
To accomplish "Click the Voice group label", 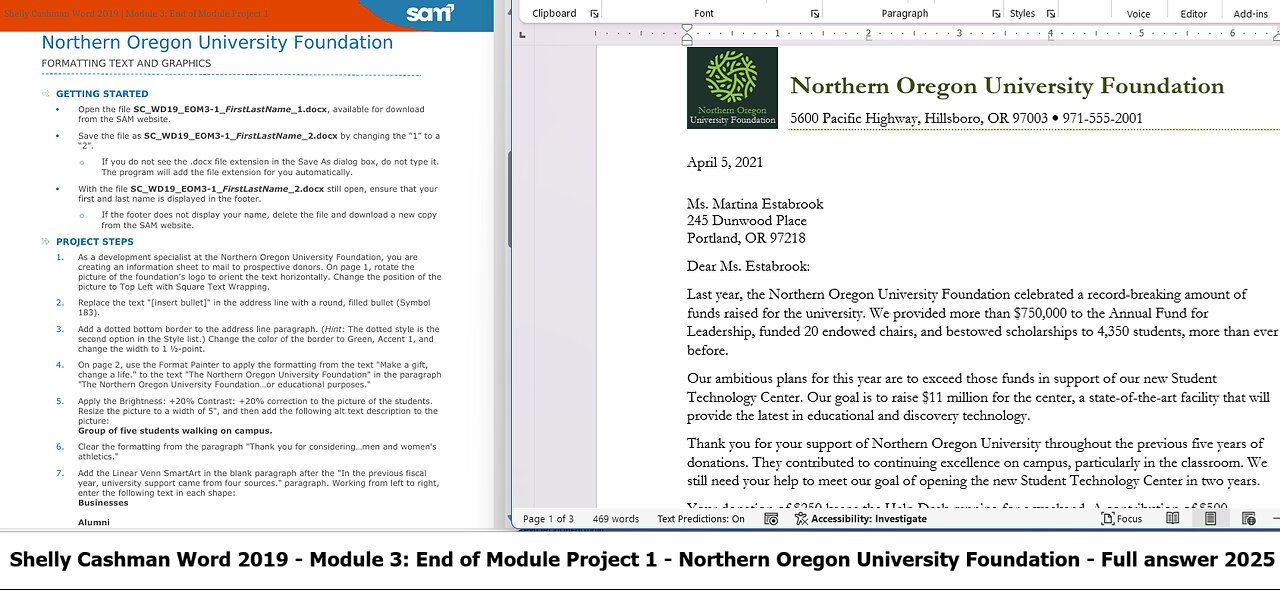I will click(x=1138, y=14).
